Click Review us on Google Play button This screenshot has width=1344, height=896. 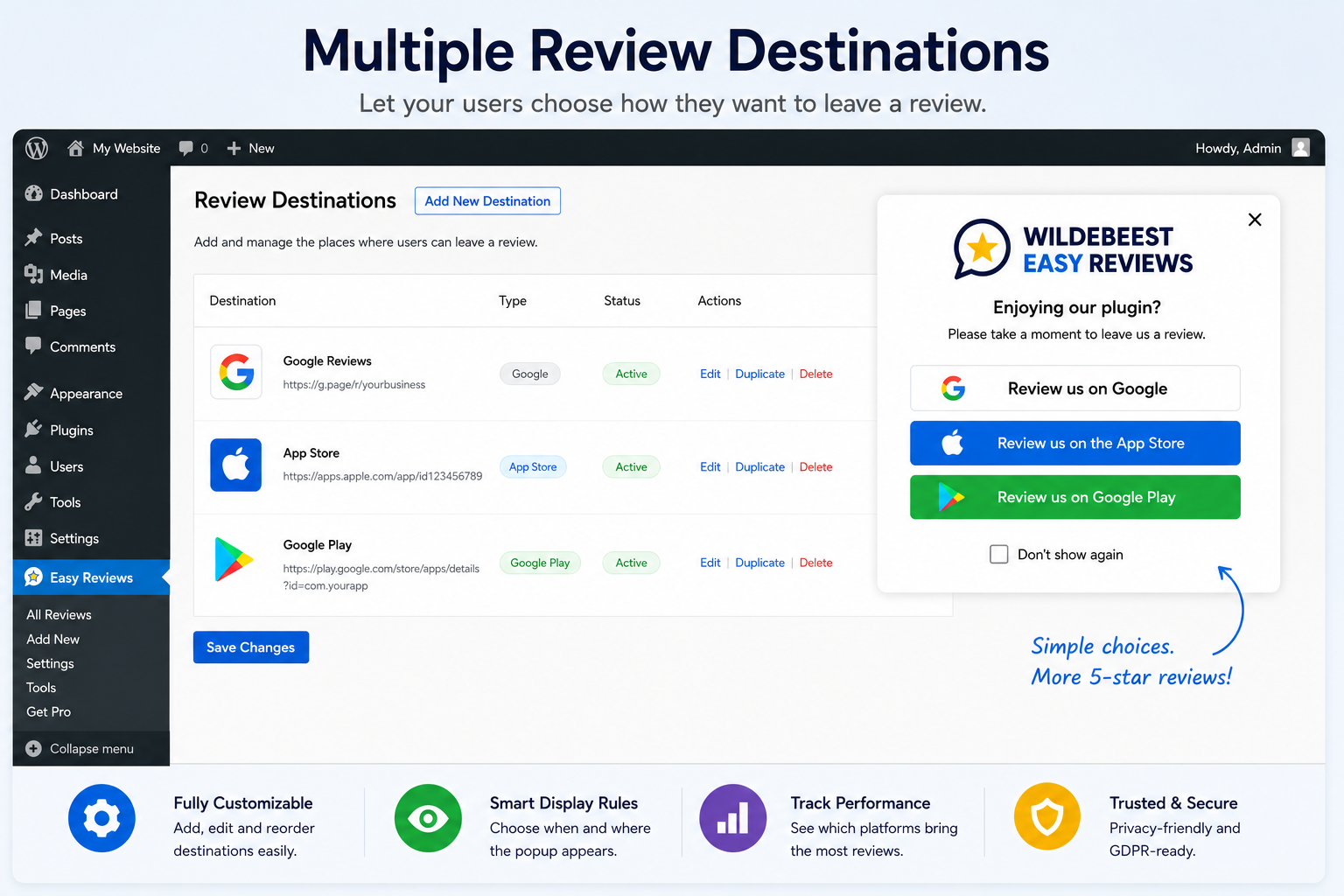point(1075,497)
